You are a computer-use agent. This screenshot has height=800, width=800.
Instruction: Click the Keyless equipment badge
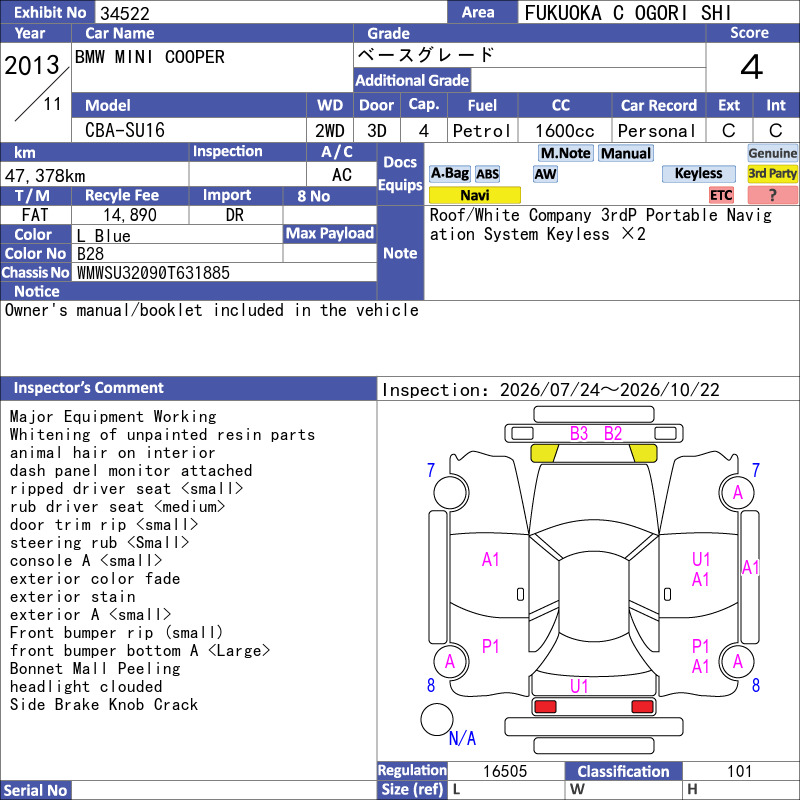point(698,173)
